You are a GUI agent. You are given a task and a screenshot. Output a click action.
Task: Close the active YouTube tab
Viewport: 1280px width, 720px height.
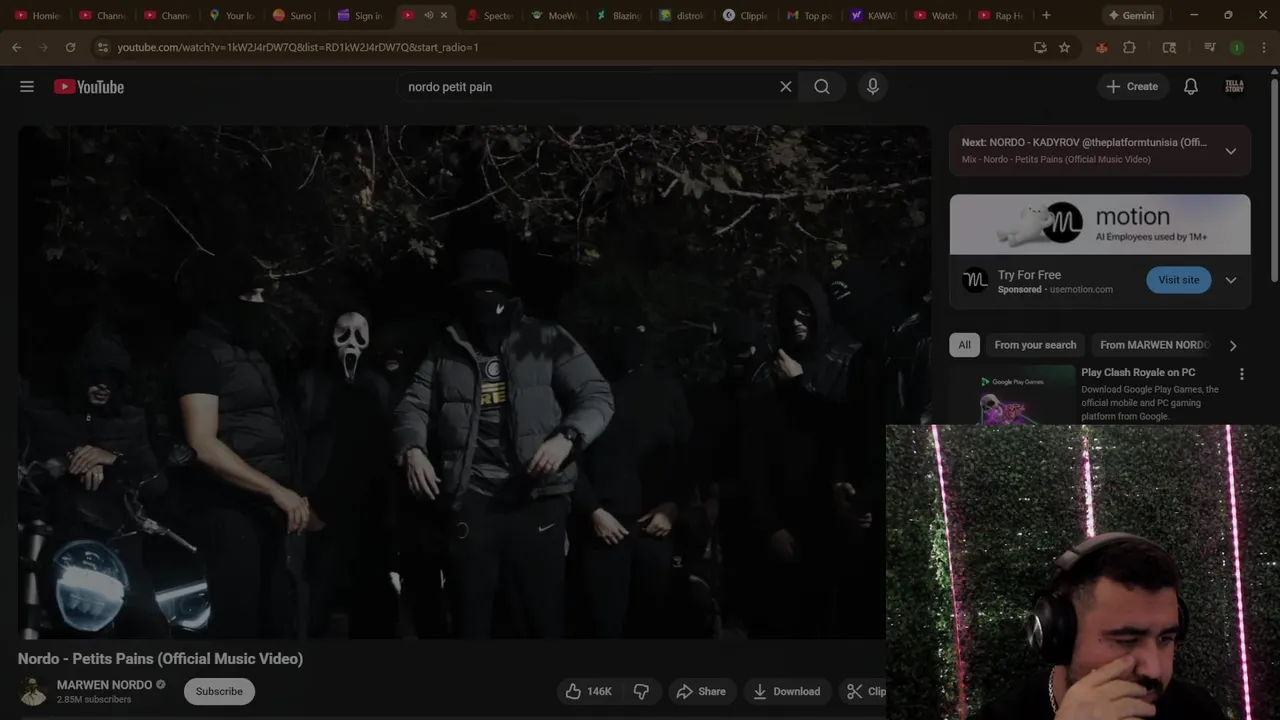point(444,15)
